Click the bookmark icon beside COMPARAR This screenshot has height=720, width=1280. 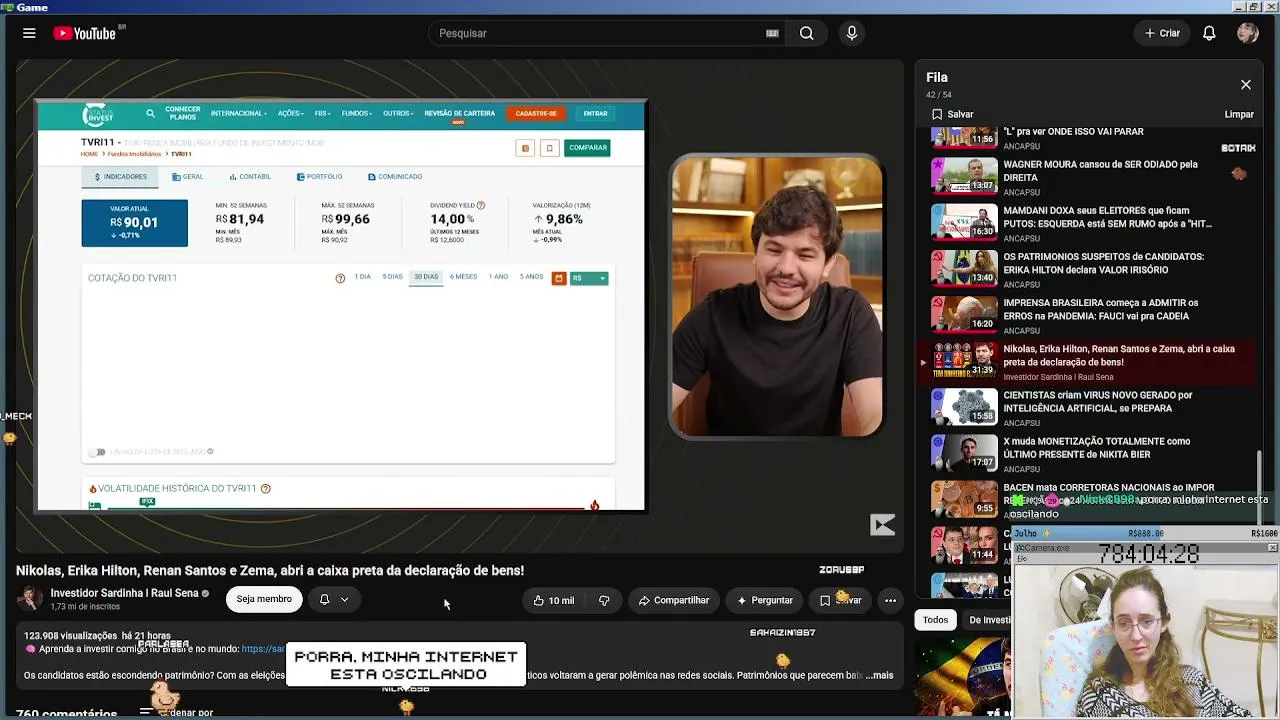coord(548,148)
